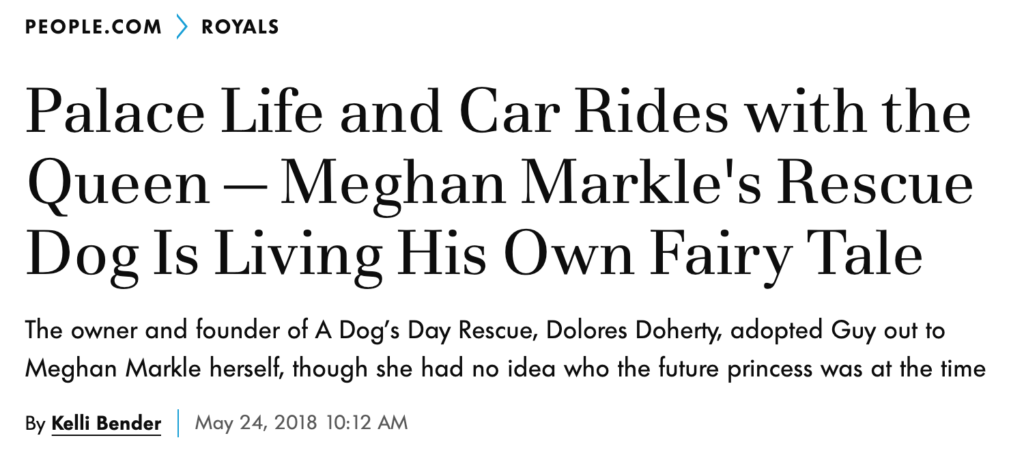Click "Meghan Markle's Rescue" in the headline
The height and width of the screenshot is (466, 1024).
click(629, 183)
